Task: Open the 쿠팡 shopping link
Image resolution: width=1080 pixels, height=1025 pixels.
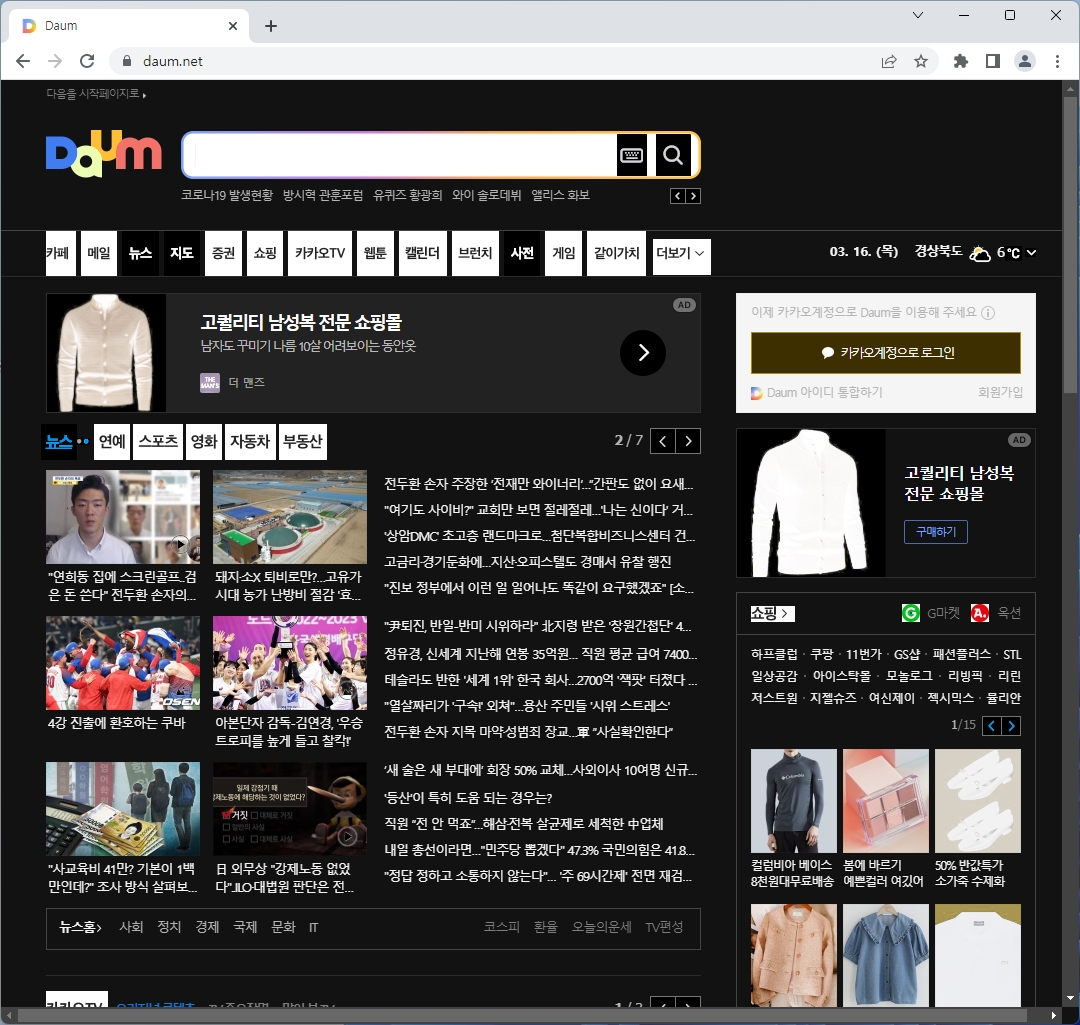Action: [x=821, y=654]
